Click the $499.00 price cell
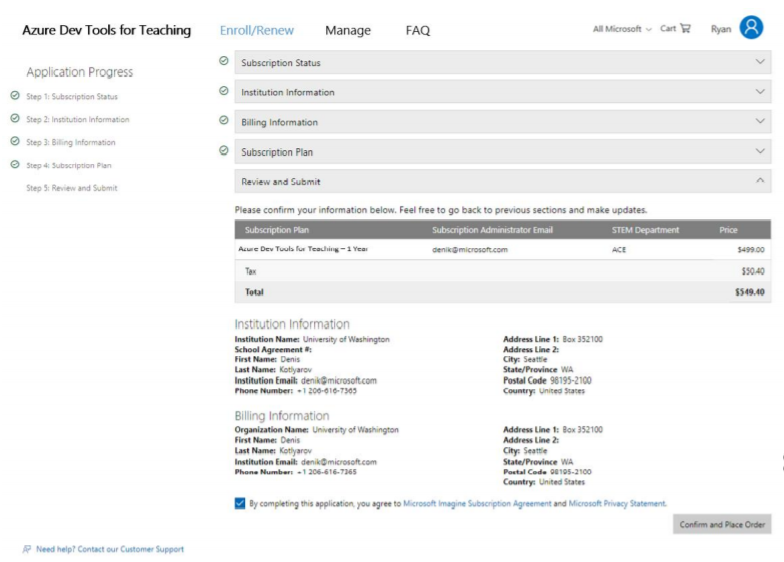The image size is (784, 562). [750, 250]
